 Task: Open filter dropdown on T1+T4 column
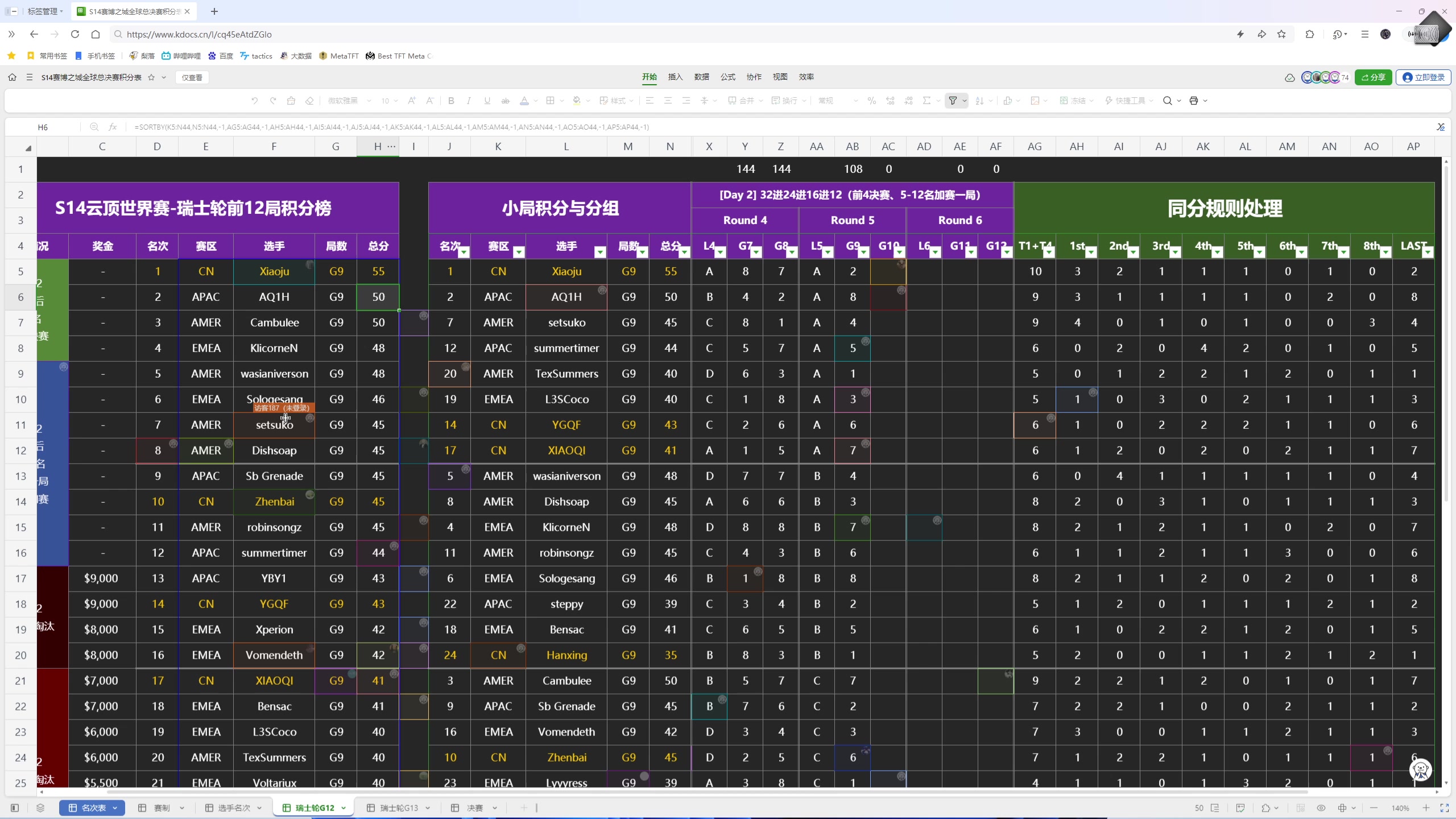1049,252
